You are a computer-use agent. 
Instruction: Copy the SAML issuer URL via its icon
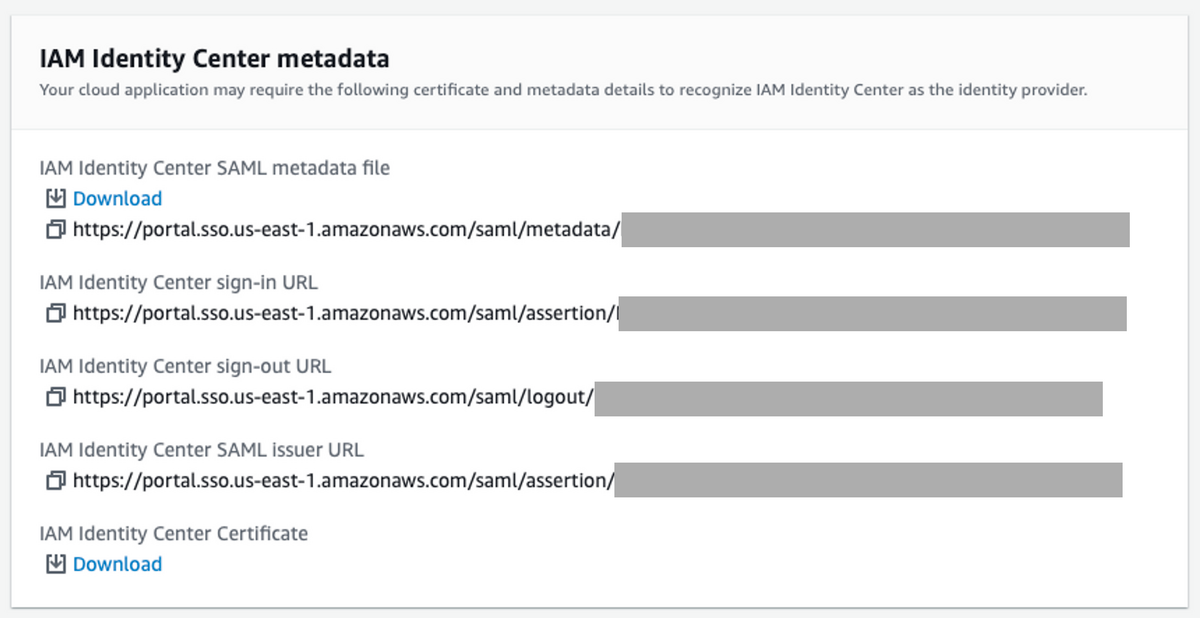[56, 481]
